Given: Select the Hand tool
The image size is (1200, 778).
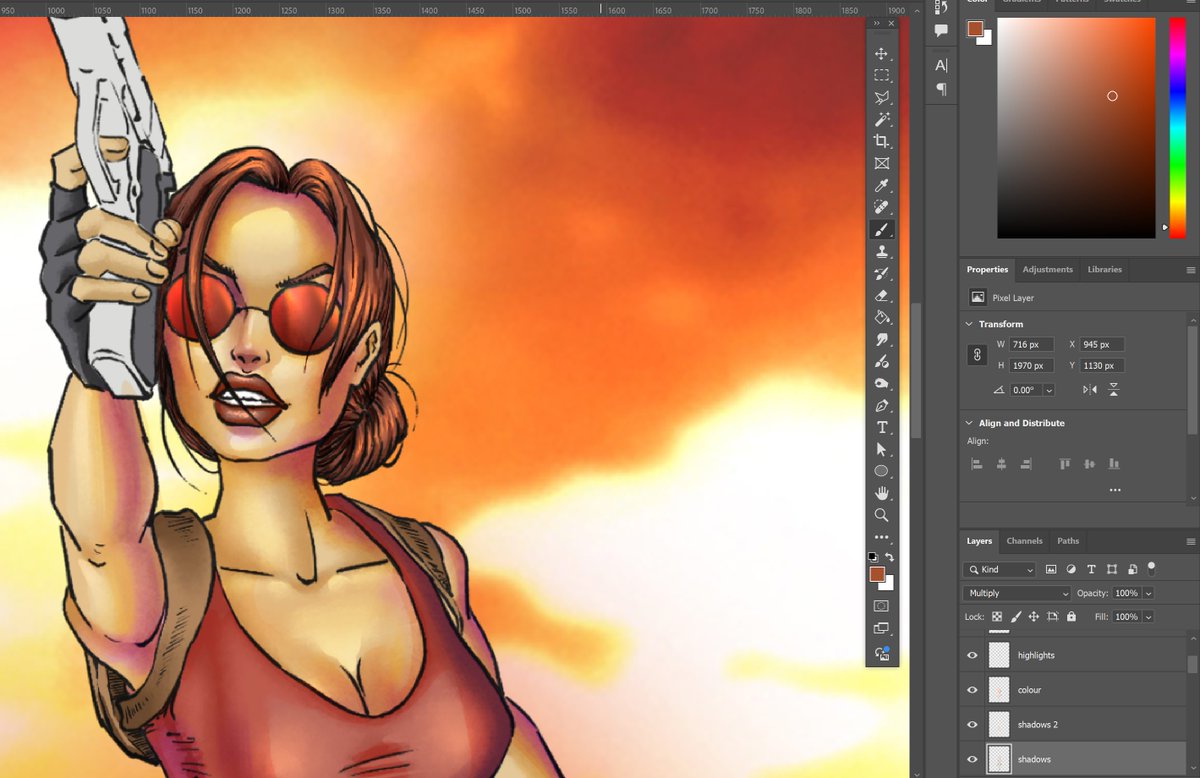Looking at the screenshot, I should point(881,493).
